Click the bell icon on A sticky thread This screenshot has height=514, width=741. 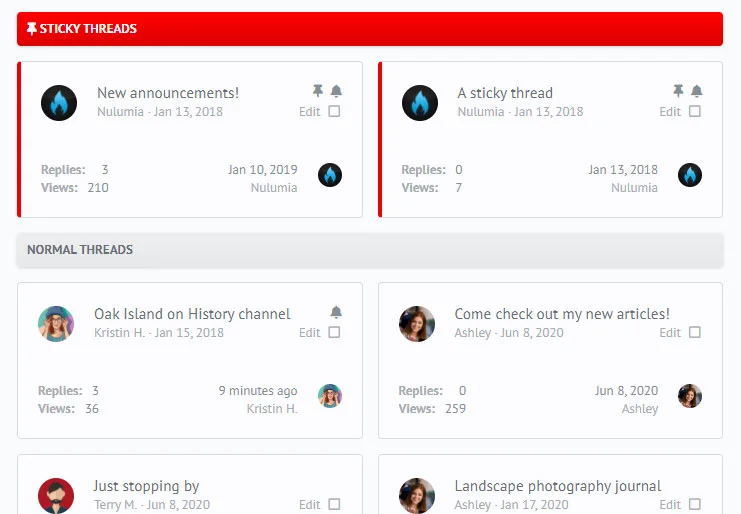click(x=697, y=91)
